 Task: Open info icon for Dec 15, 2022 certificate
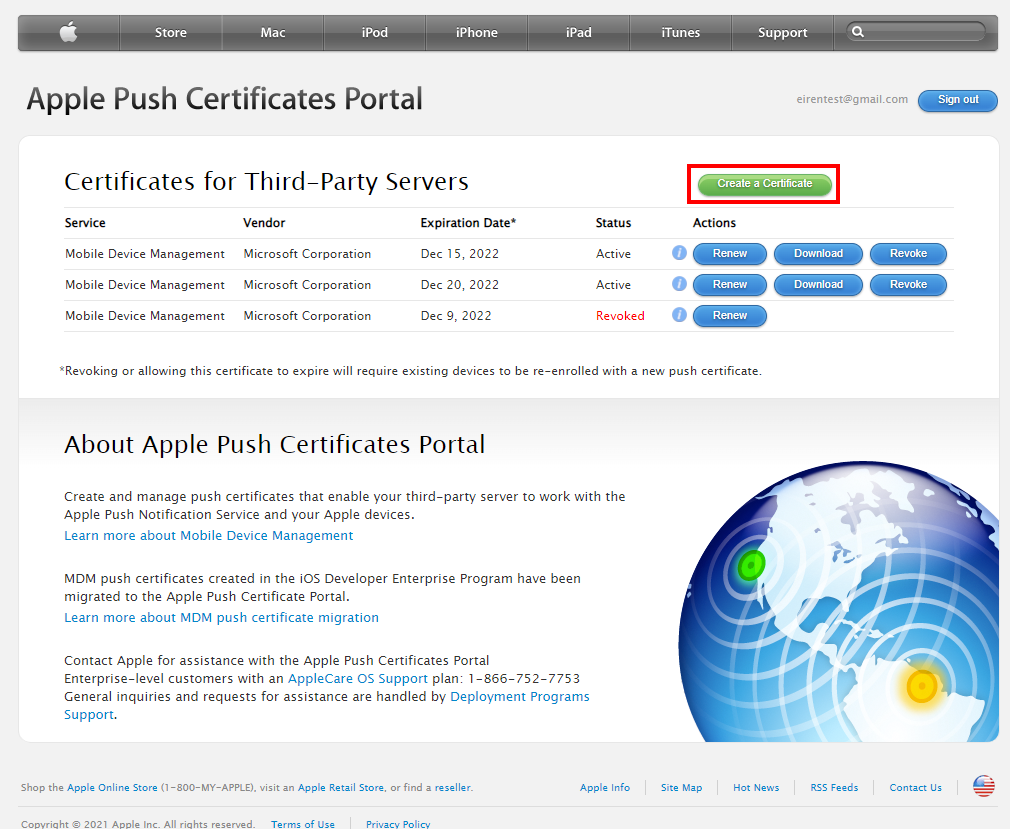point(679,253)
